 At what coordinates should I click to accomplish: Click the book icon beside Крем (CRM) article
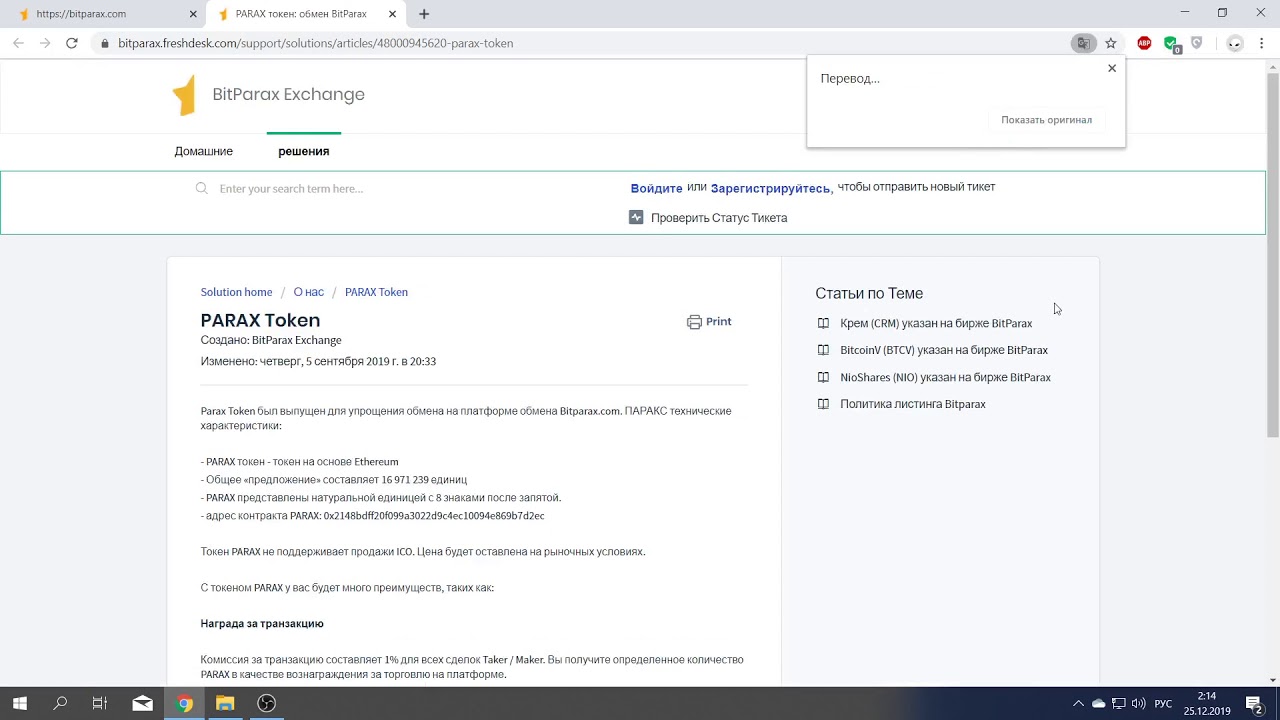tap(823, 323)
